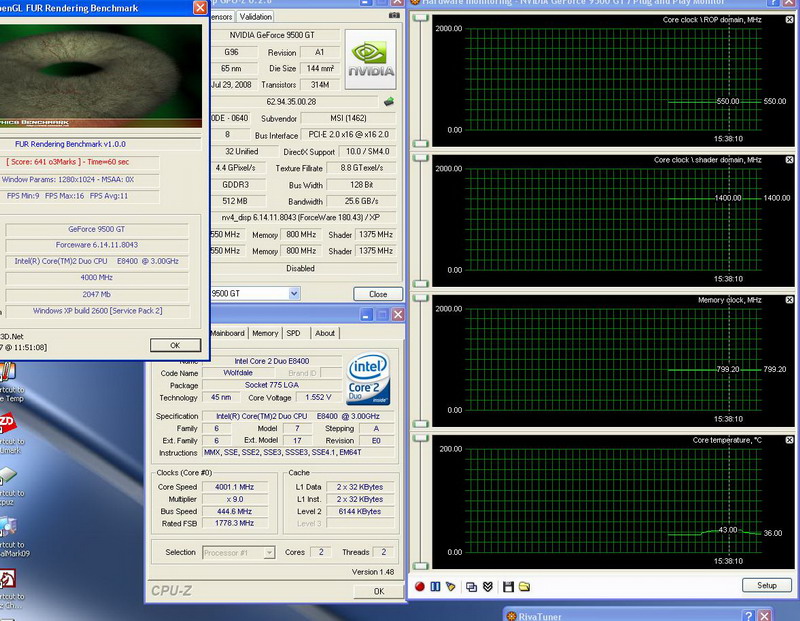
Task: Click the green BIOS chip icon in GPU-Z
Action: click(x=389, y=102)
